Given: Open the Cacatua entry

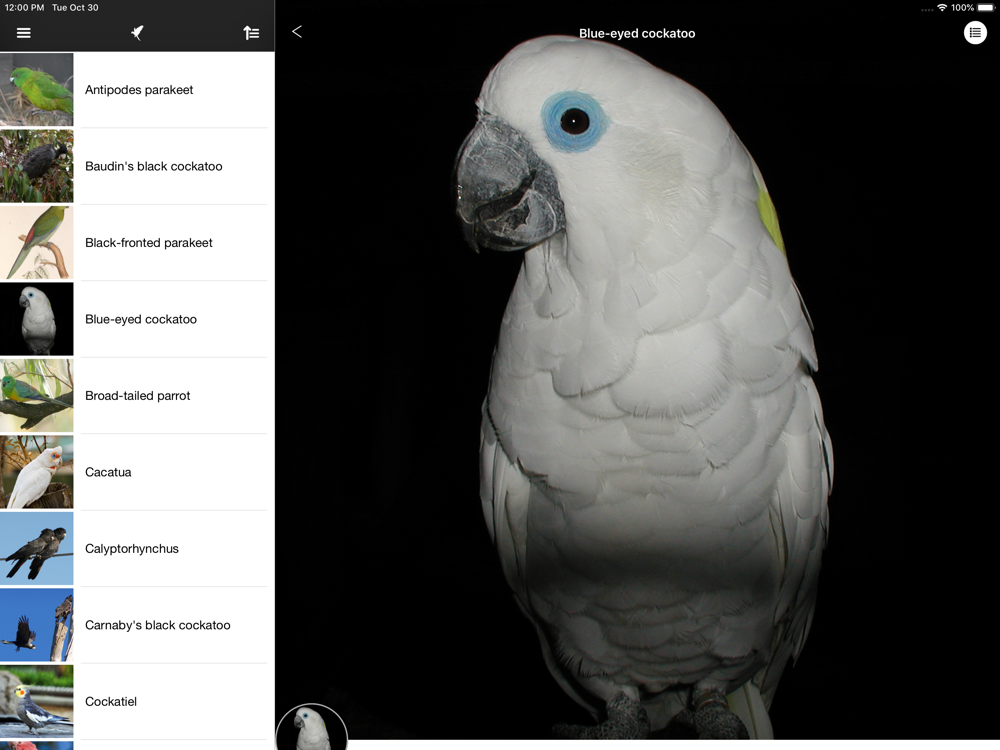Looking at the screenshot, I should [x=137, y=472].
